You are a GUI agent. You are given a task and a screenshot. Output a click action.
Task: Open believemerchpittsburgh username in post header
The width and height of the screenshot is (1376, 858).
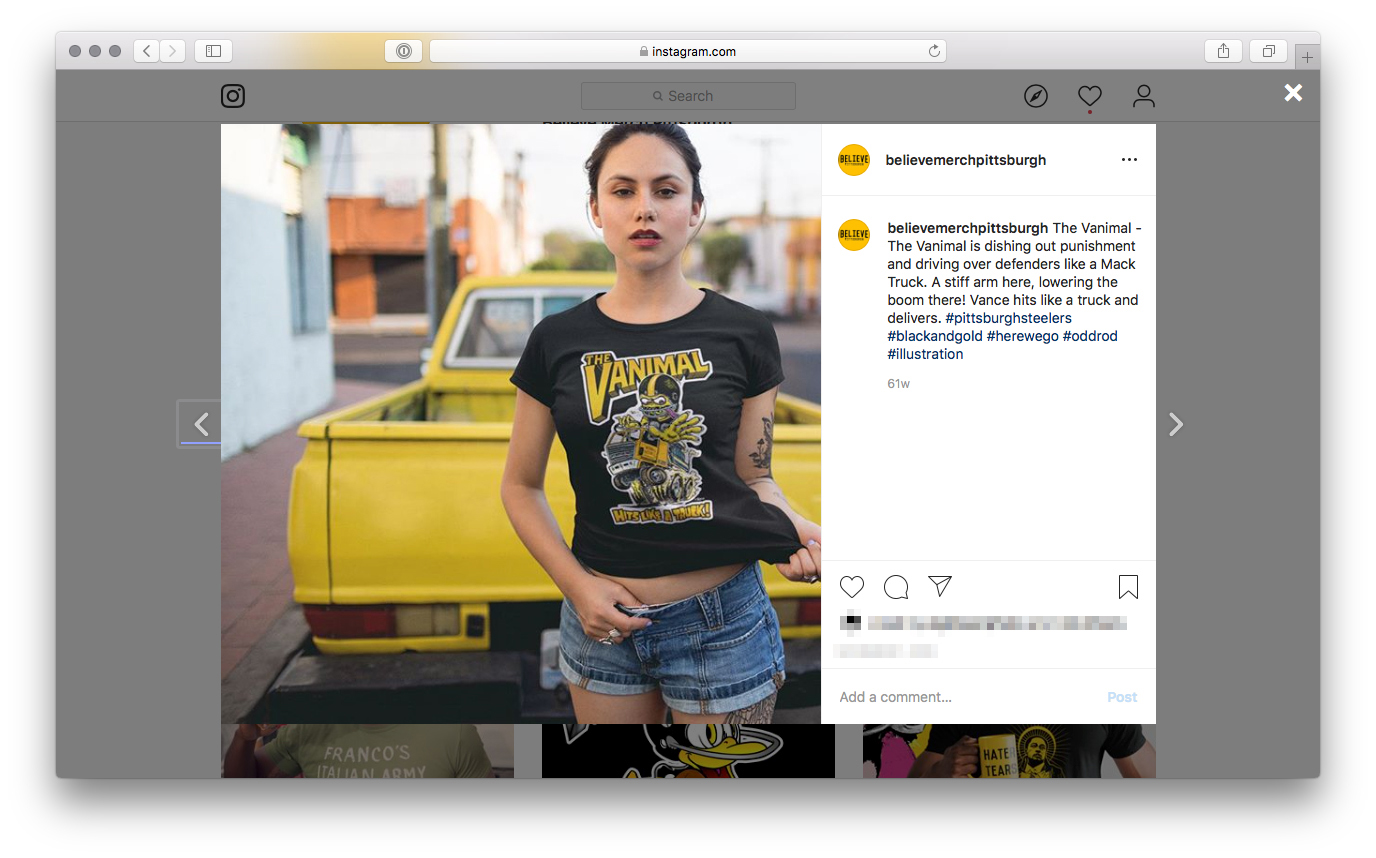pos(966,160)
